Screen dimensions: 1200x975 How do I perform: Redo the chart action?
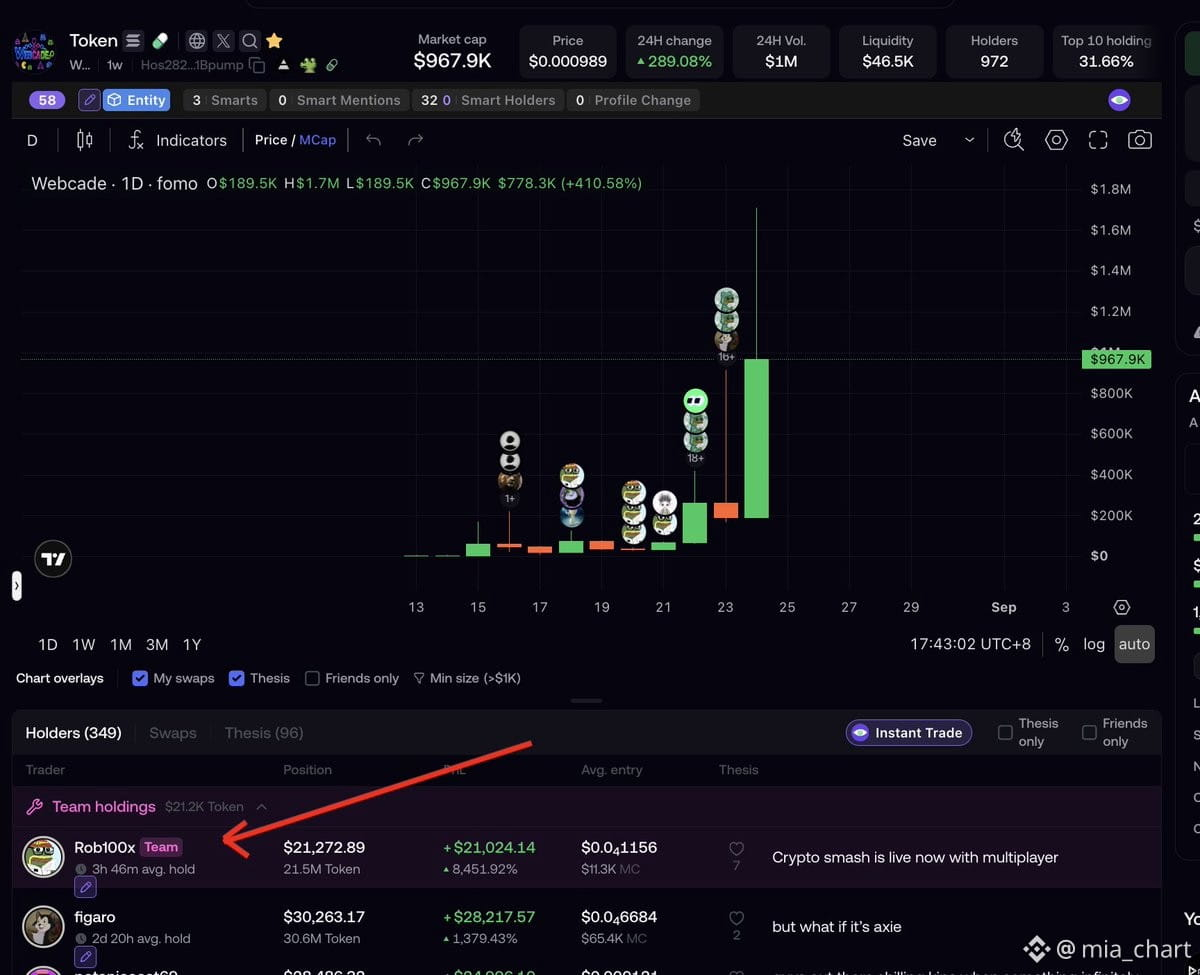[x=416, y=140]
